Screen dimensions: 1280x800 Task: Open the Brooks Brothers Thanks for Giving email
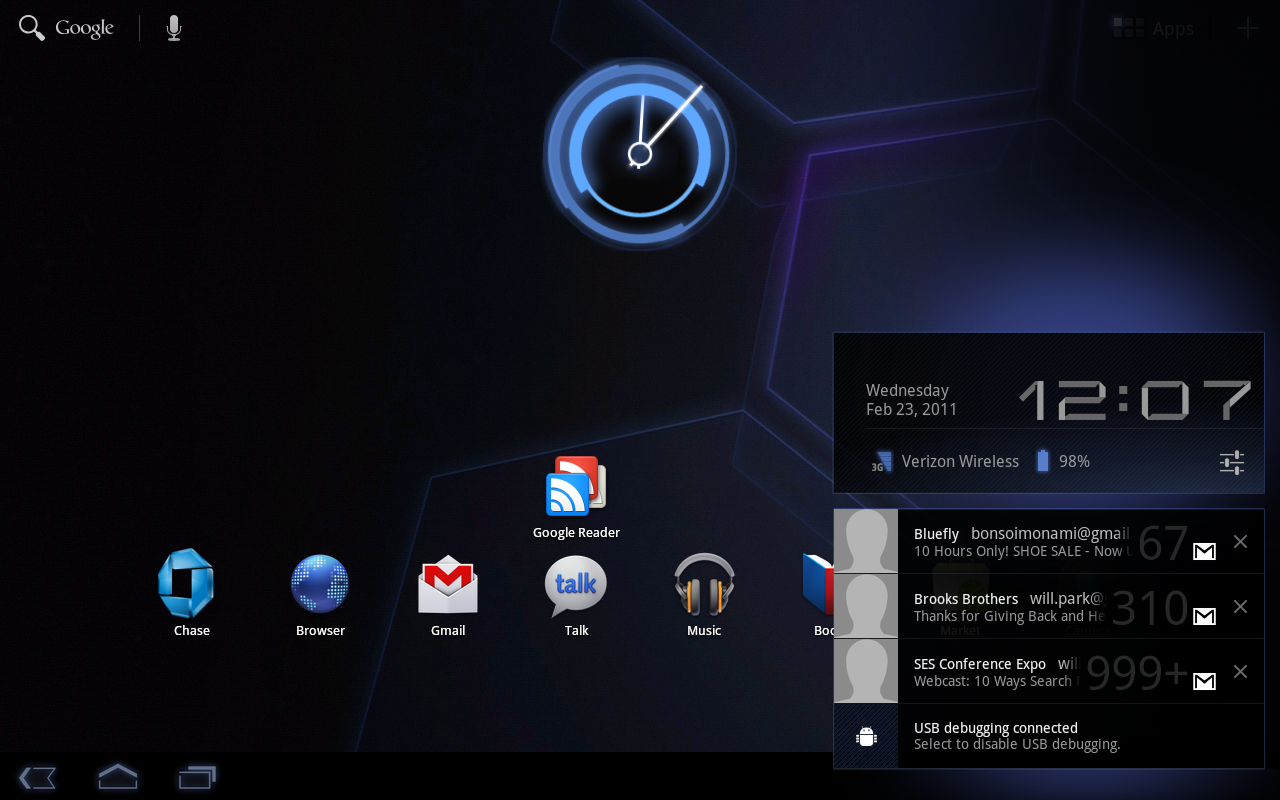(1049, 606)
